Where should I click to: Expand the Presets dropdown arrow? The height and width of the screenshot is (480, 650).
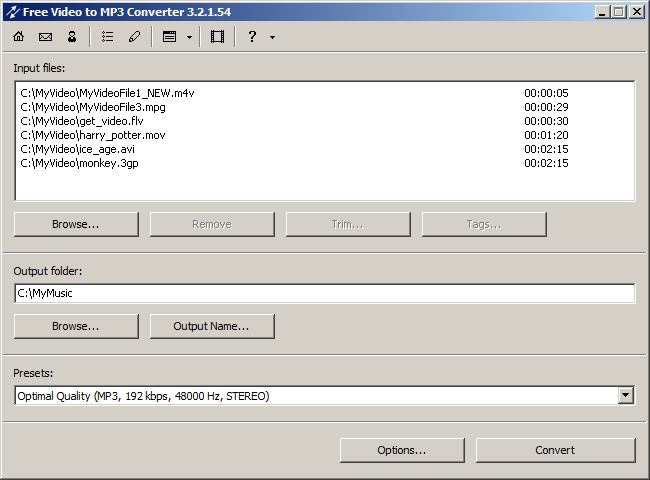point(626,395)
